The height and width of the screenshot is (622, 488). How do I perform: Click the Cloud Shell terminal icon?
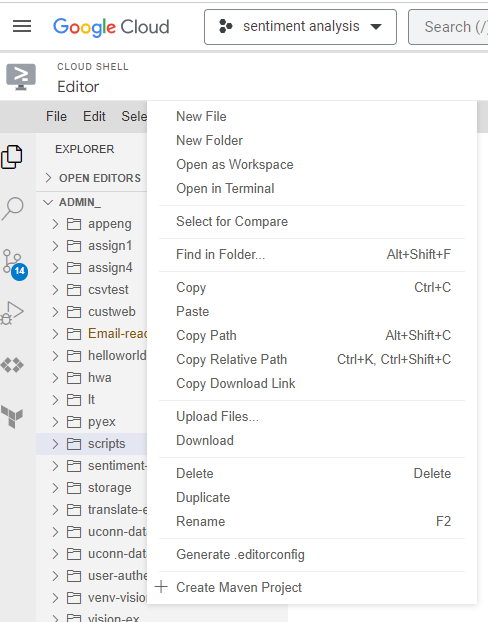point(21,77)
